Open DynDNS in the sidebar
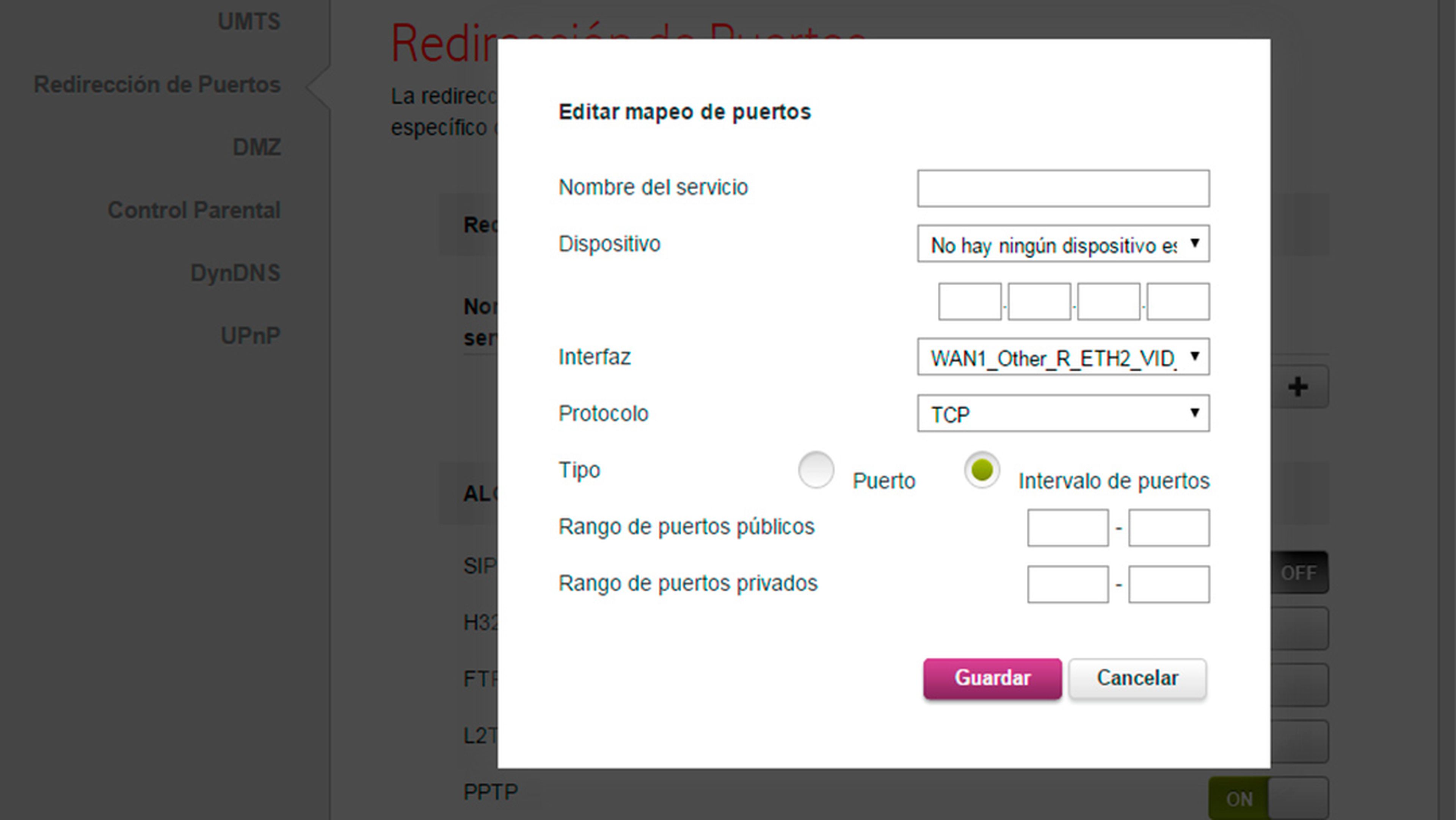Viewport: 1456px width, 820px height. (x=235, y=273)
